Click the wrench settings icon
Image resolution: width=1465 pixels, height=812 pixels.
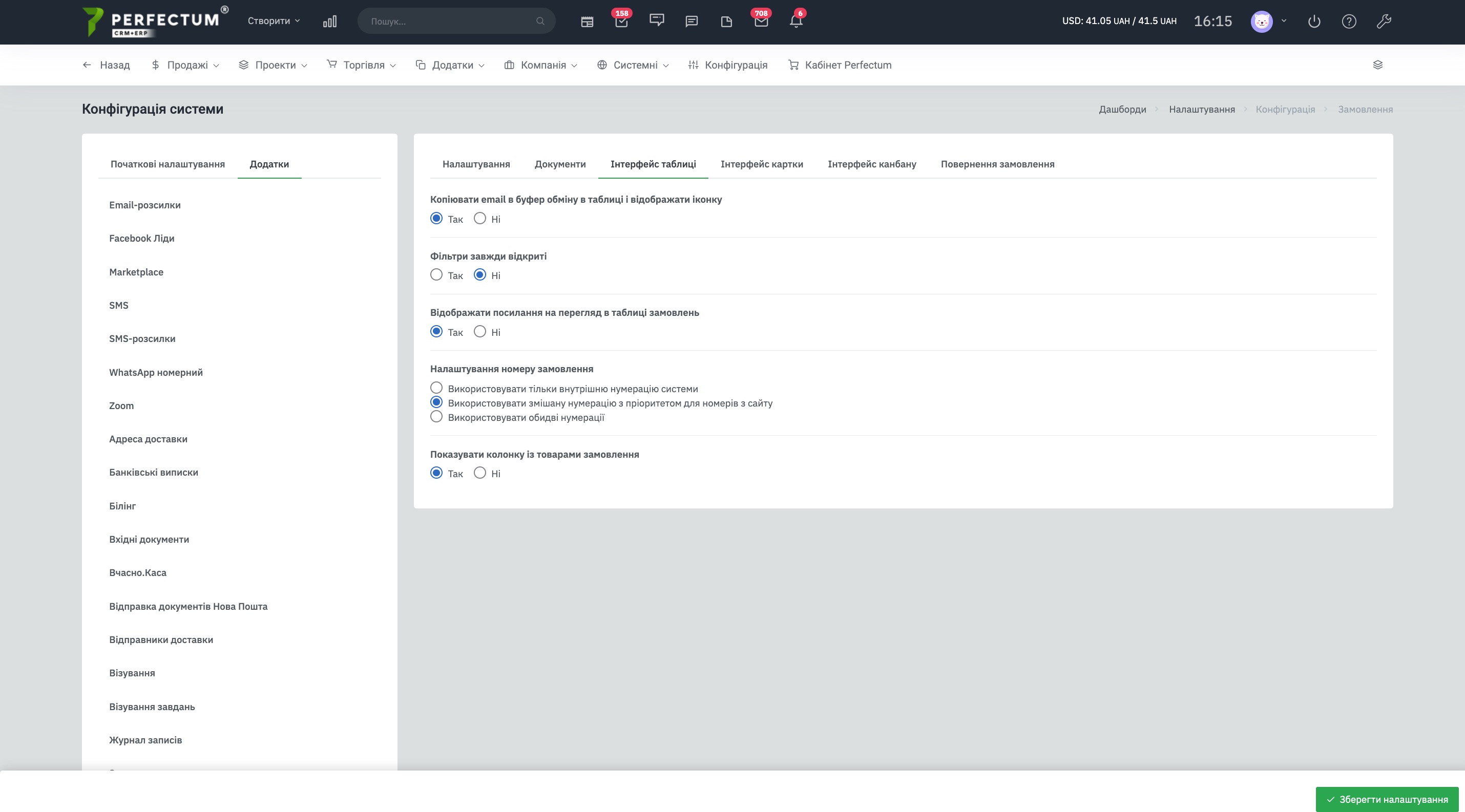pyautogui.click(x=1384, y=22)
